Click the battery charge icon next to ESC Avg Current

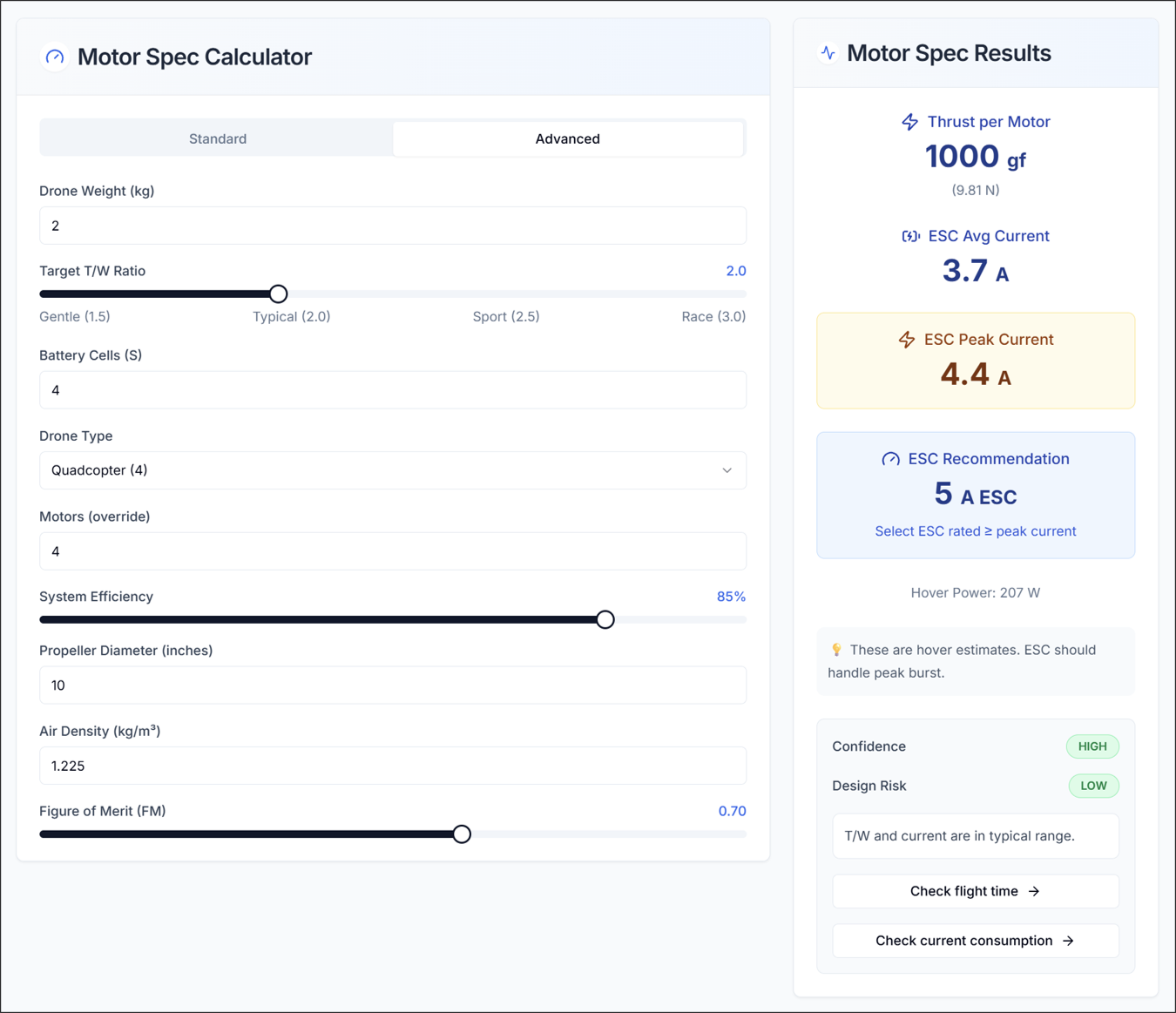(x=910, y=235)
